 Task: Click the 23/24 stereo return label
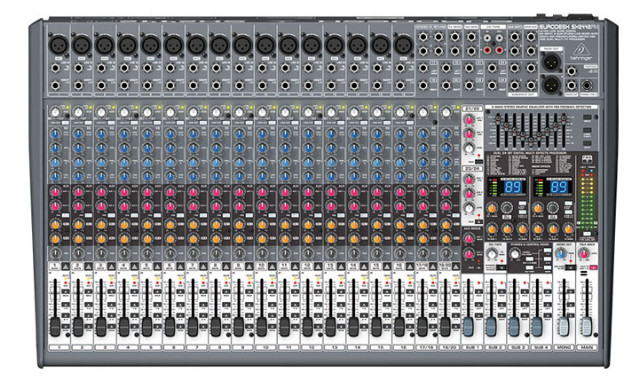[472, 168]
